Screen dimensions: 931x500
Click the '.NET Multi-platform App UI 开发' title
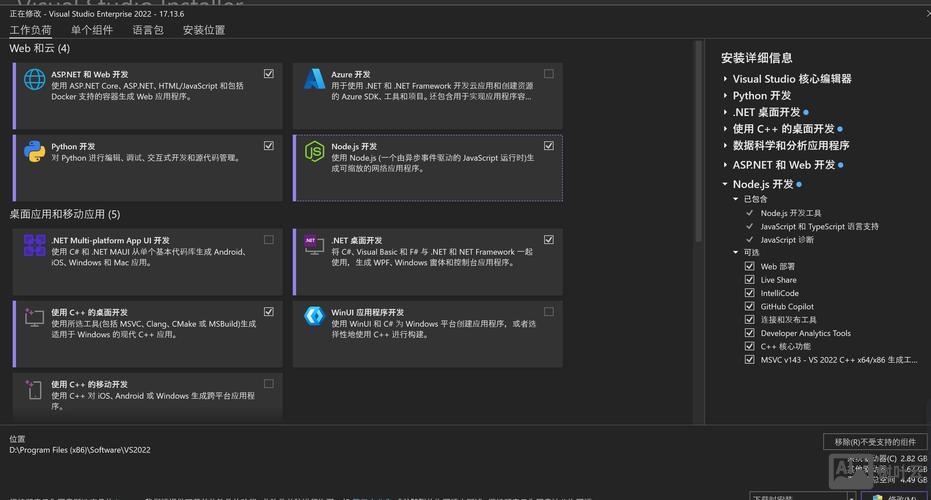tap(110, 240)
